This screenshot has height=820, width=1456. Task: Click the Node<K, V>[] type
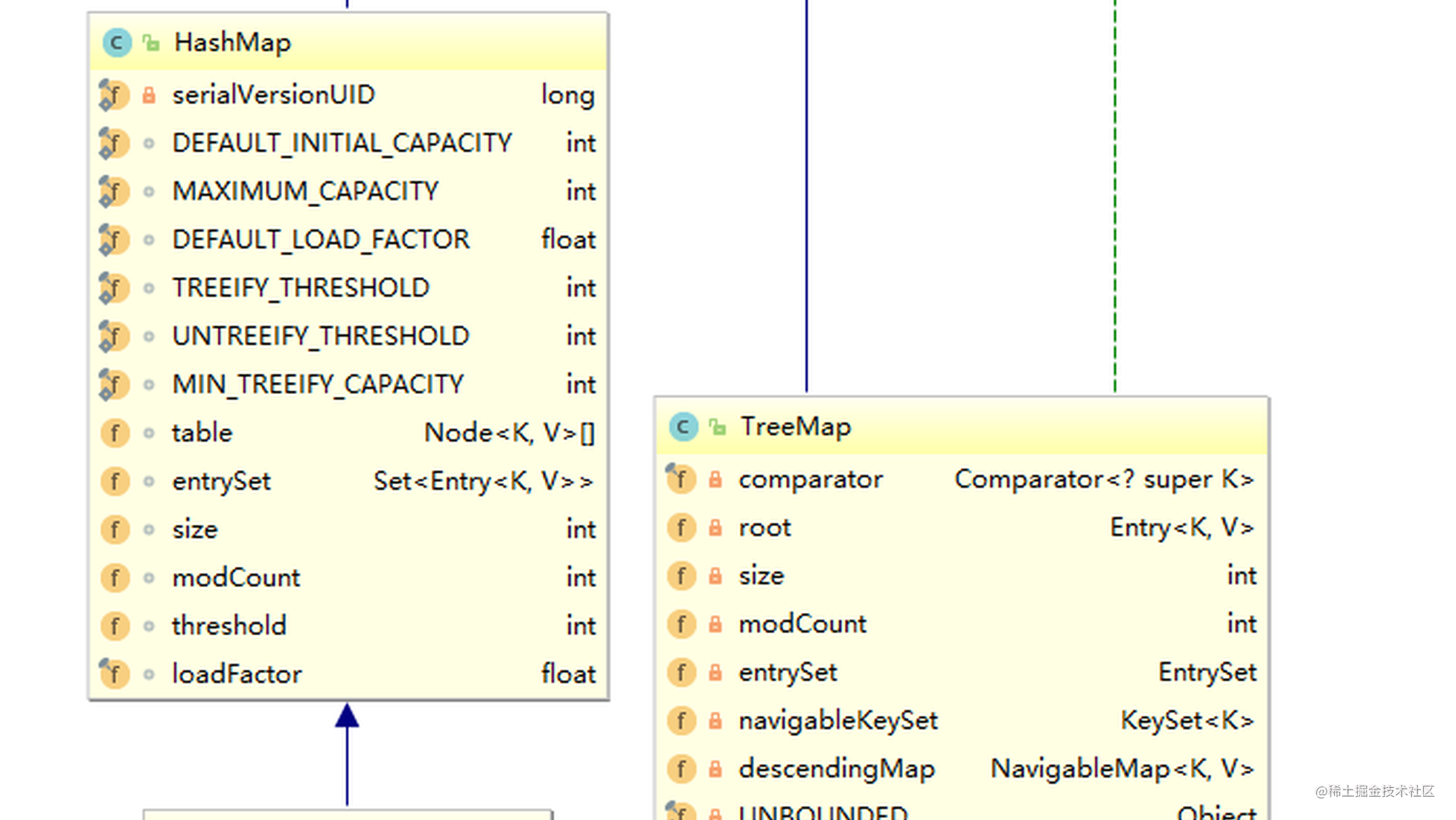point(510,433)
